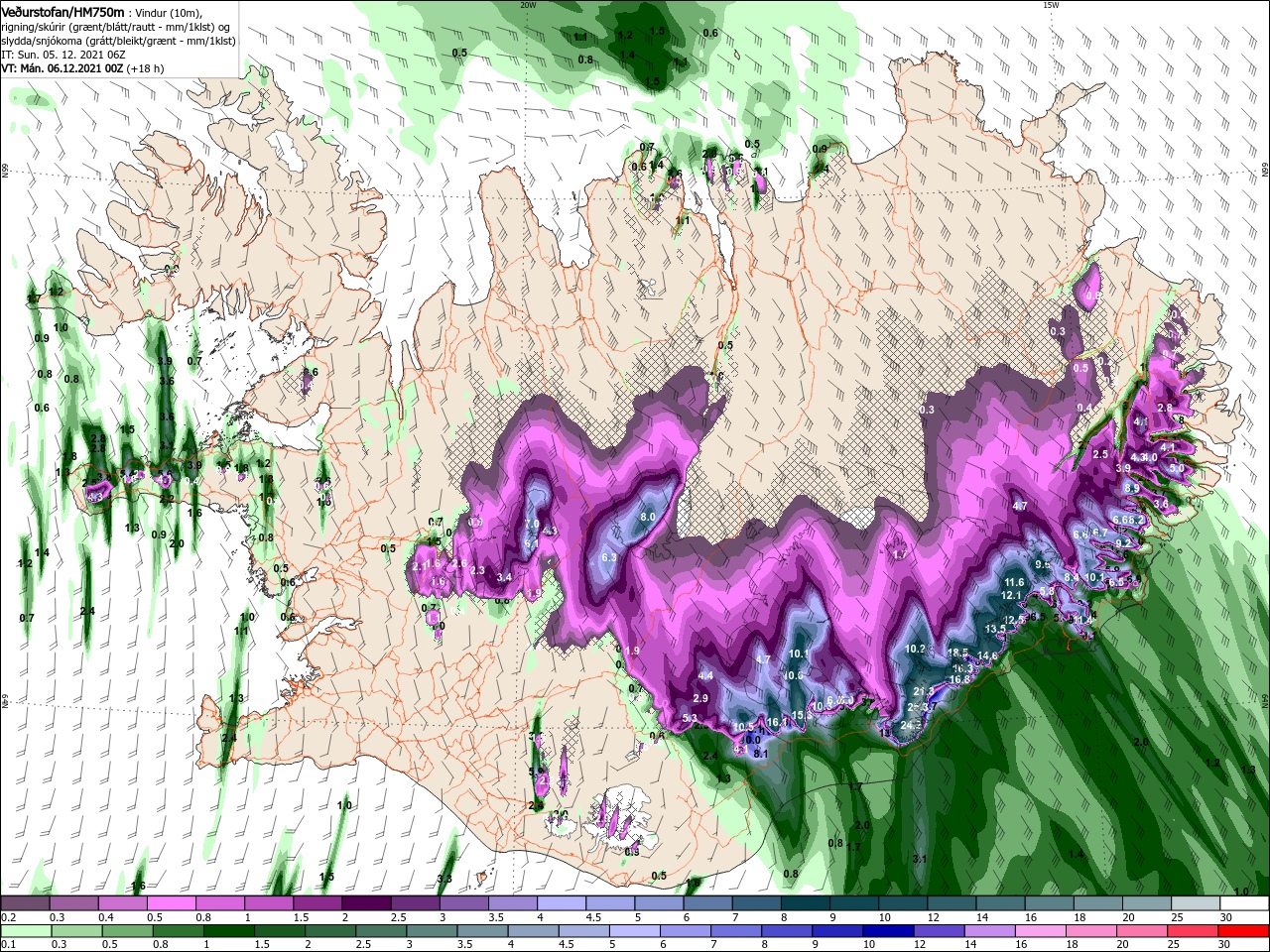This screenshot has height=952, width=1270.
Task: Click the '2.5' label in the rain legend
Action: 363,944
